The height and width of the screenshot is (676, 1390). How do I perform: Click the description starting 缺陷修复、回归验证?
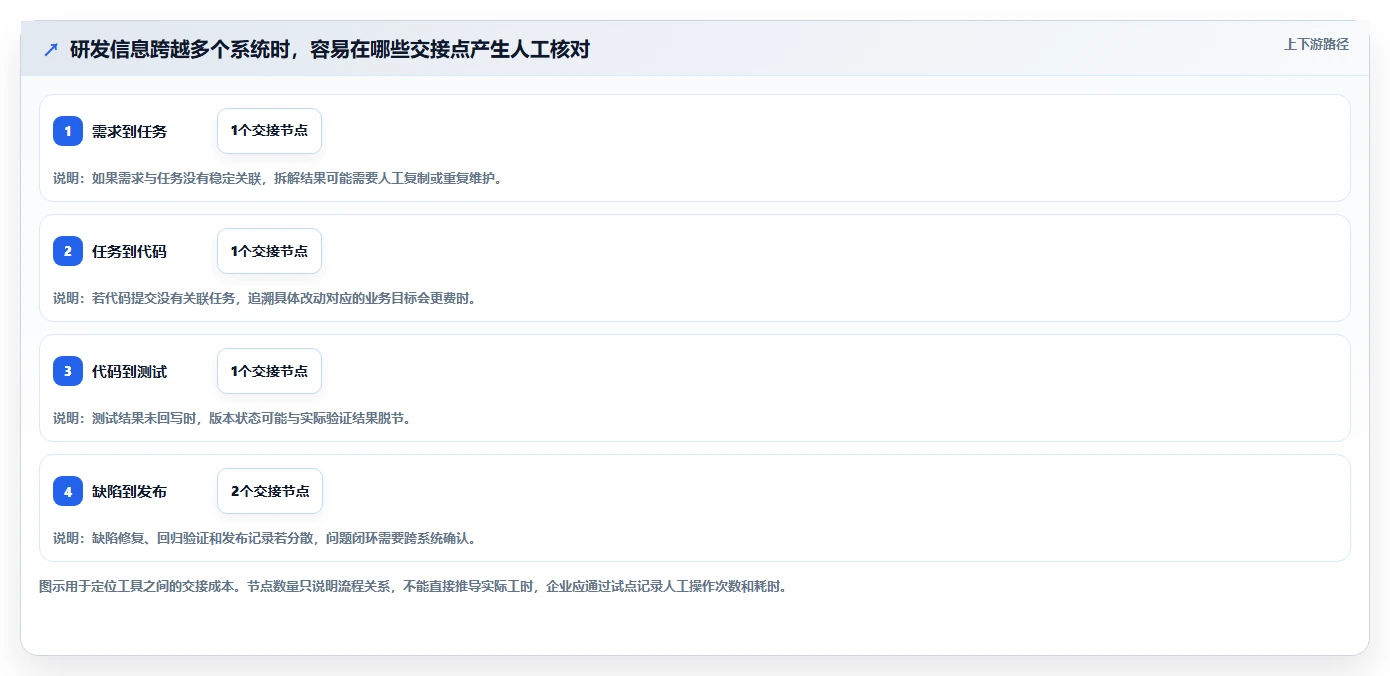(x=265, y=538)
